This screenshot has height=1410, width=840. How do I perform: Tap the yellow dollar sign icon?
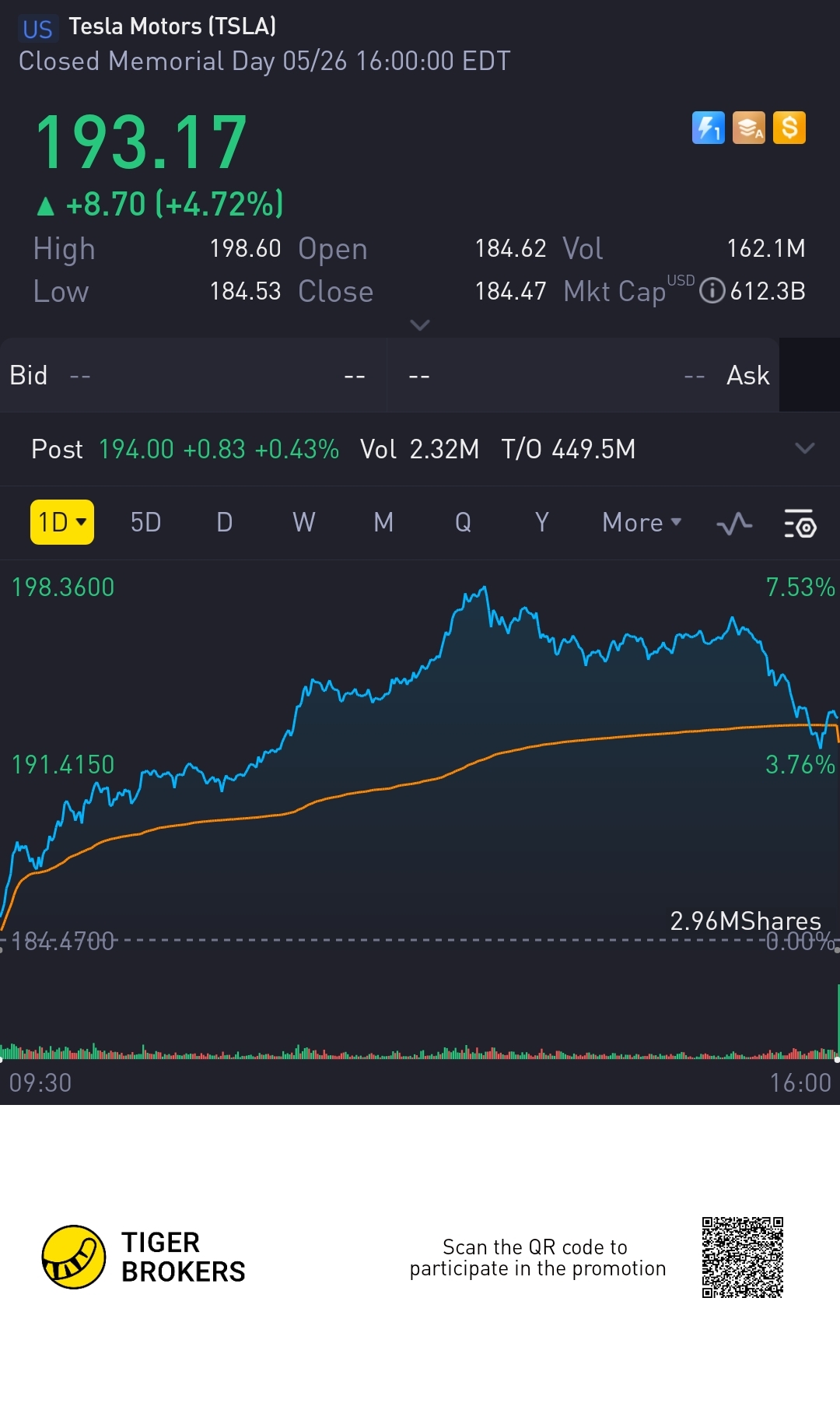(x=789, y=128)
